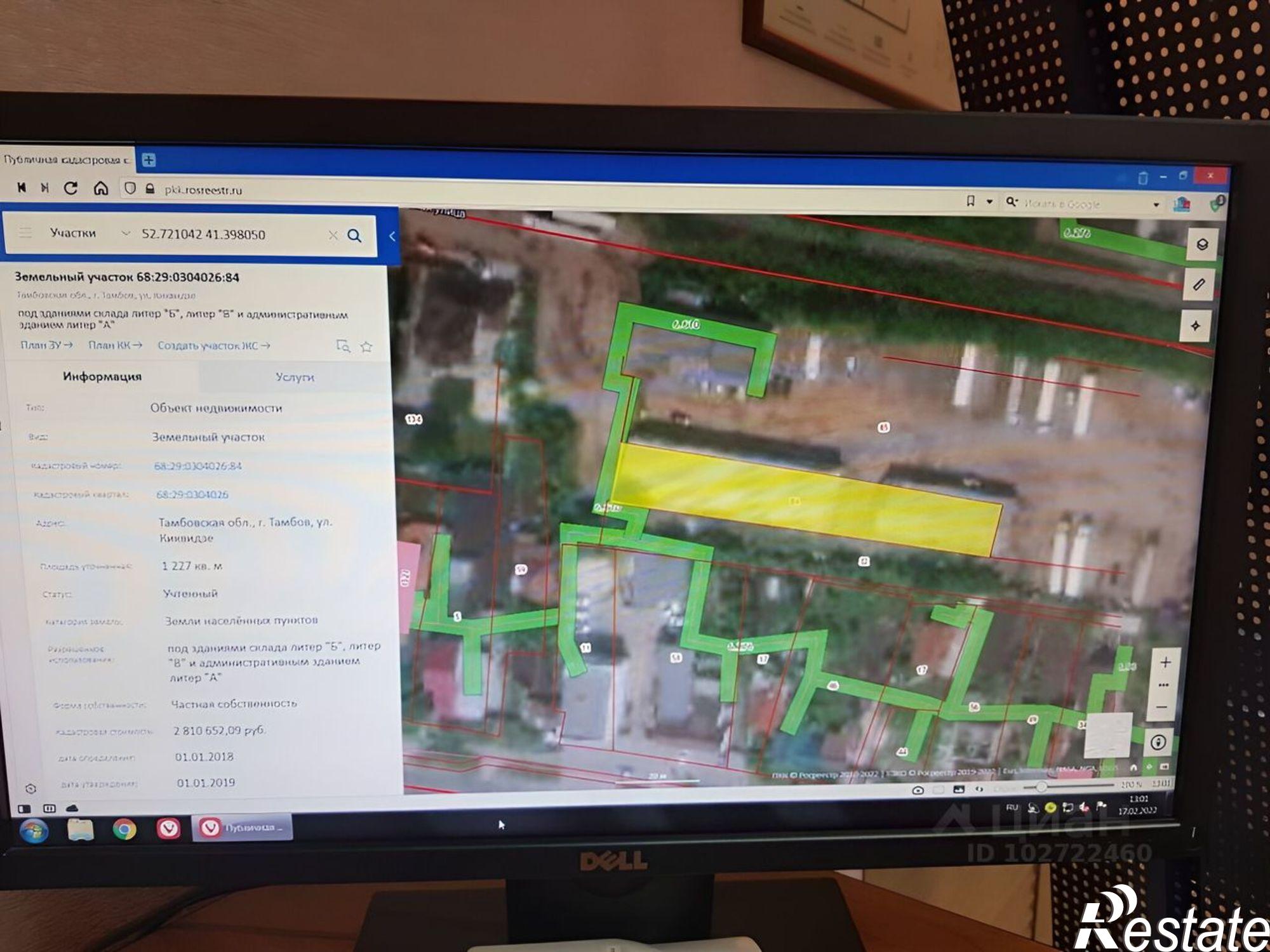1270x952 pixels.
Task: Click the capture page camera icon
Action: pos(918,790)
